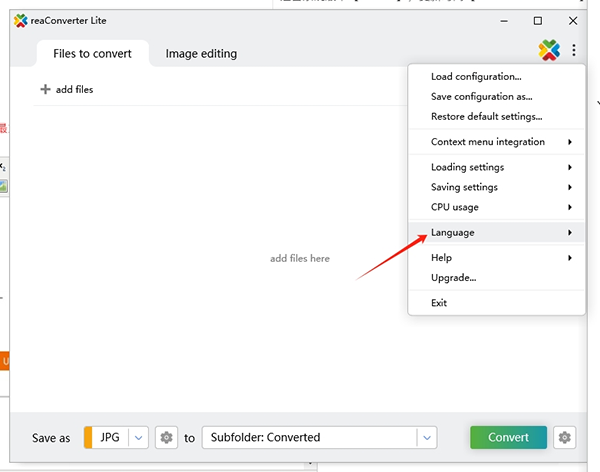This screenshot has width=600, height=472.
Task: Click the reaConverter colorful logo icon
Action: tap(549, 50)
